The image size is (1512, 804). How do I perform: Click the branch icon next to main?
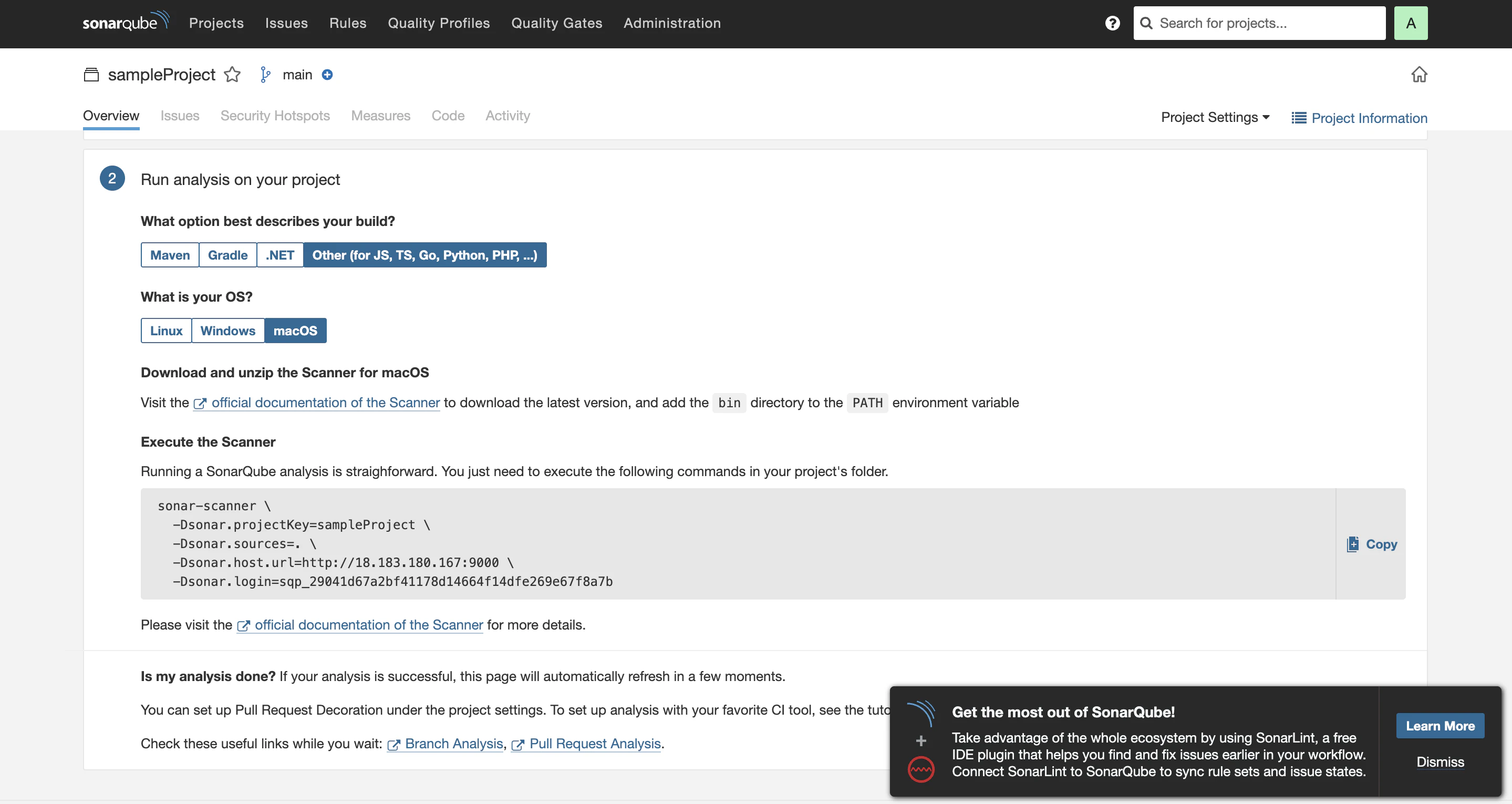pos(265,75)
